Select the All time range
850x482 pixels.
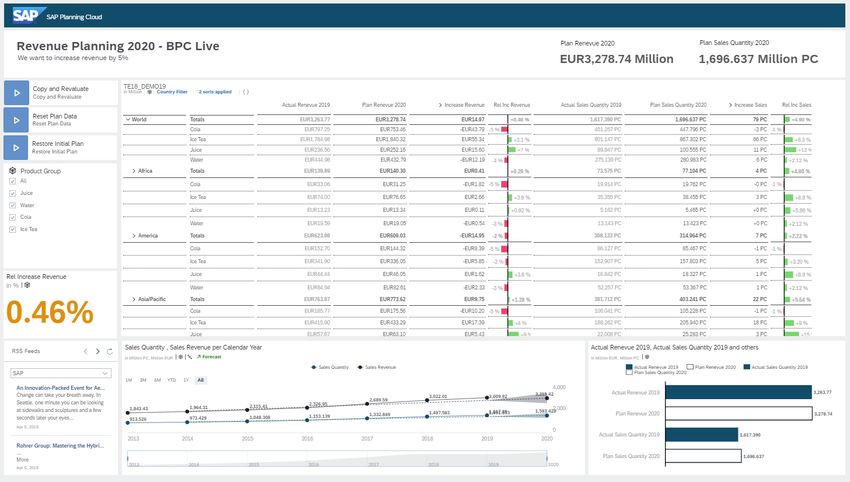(201, 380)
